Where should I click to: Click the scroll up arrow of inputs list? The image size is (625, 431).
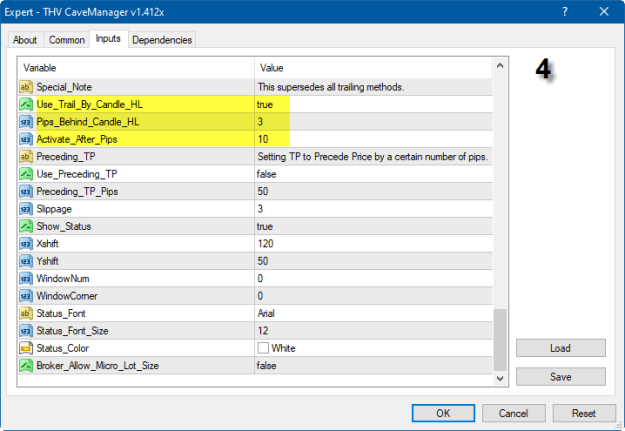point(500,65)
